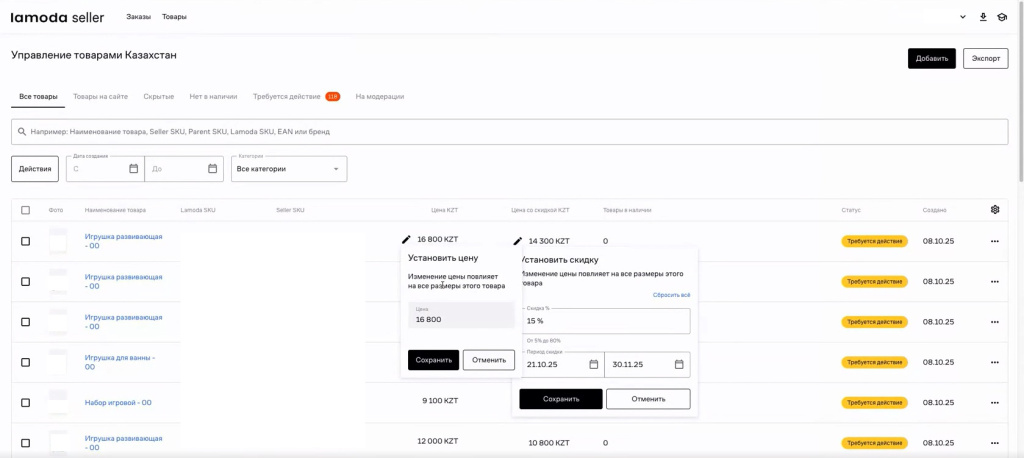Open calendar icon in creation date 'С' field
Viewport: 1024px width, 458px height.
tap(133, 169)
